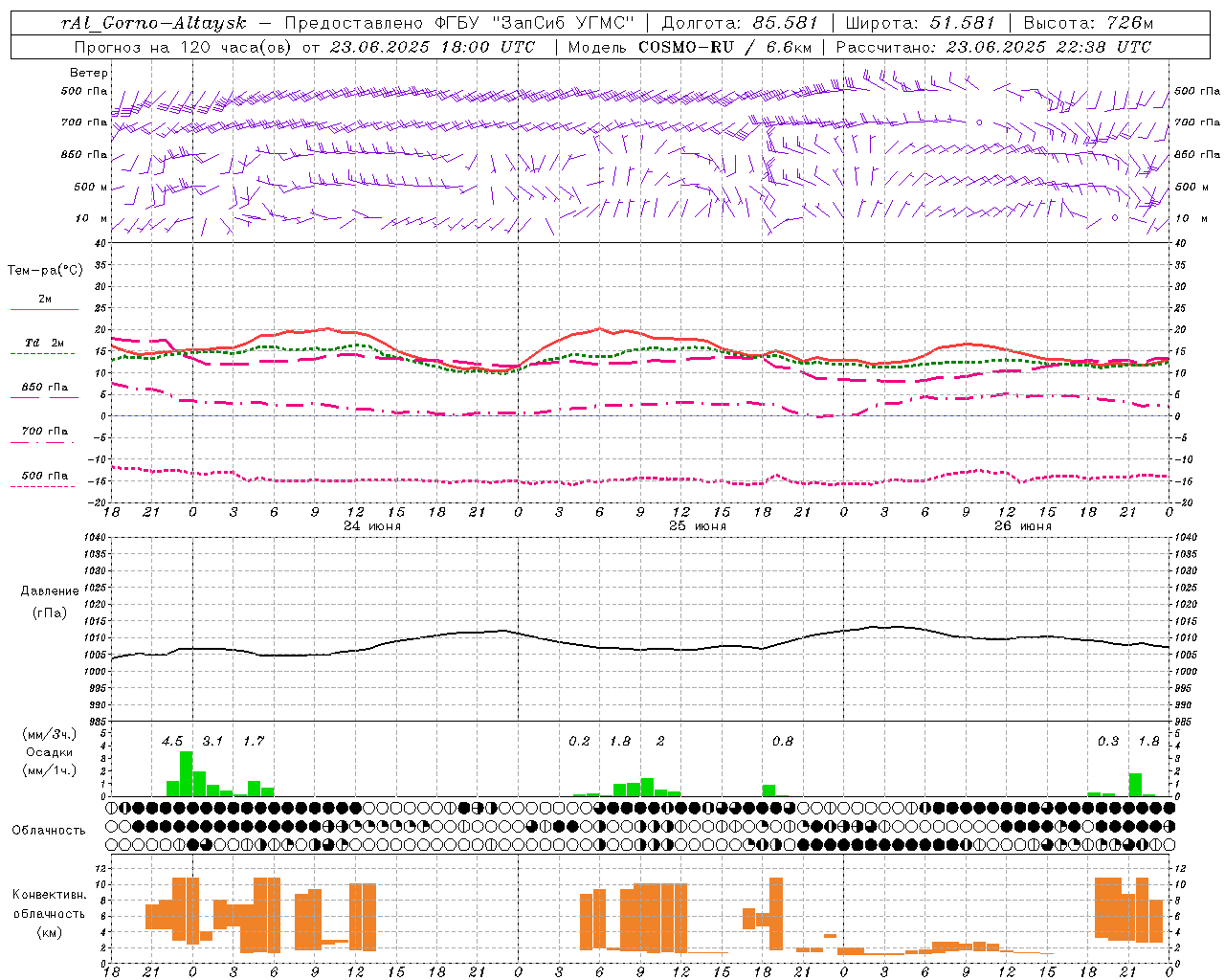Image resolution: width=1225 pixels, height=980 pixels.
Task: Click the 'Ветер' wind panel label
Action: [89, 73]
